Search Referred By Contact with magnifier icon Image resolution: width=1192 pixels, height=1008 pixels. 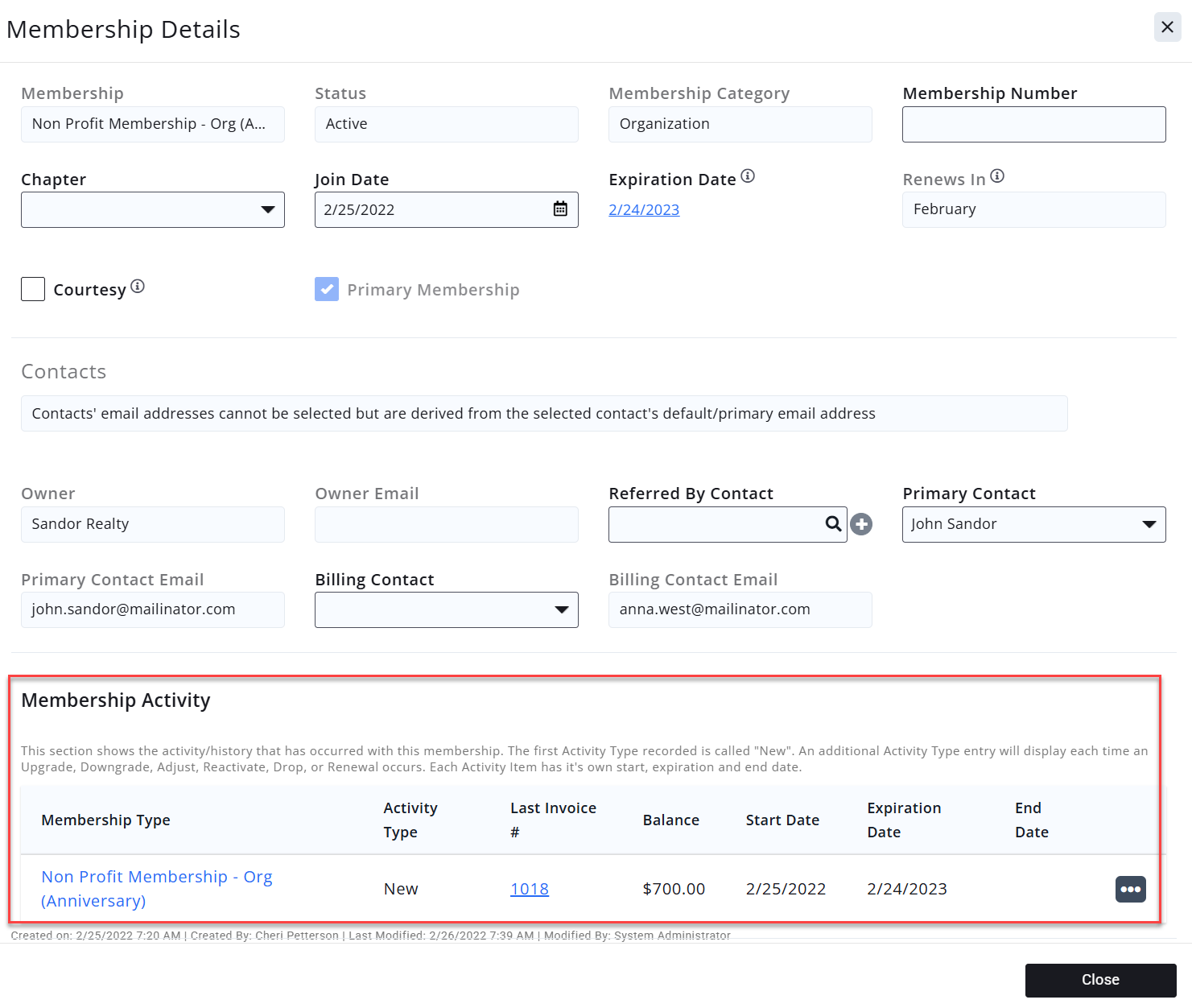coord(834,524)
